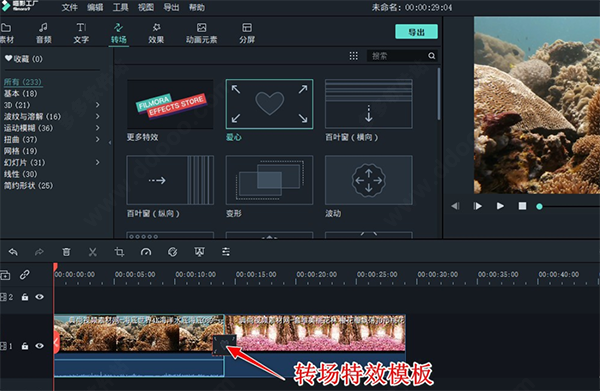The width and height of the screenshot is (600, 391).
Task: Expand the 运动模糊 (36) category arrow
Action: 97,128
